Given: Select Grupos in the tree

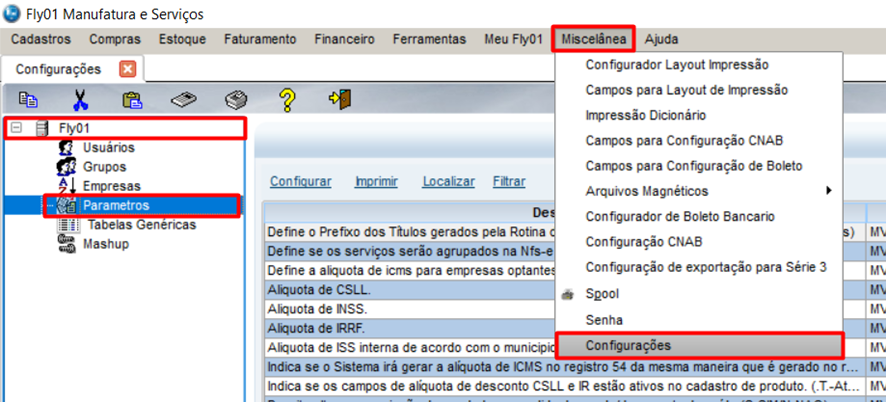Looking at the screenshot, I should pos(105,167).
